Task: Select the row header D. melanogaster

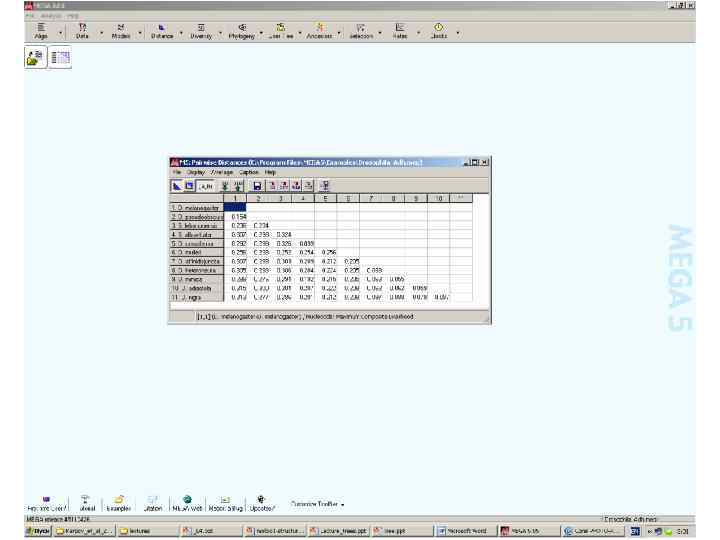Action: pos(197,208)
